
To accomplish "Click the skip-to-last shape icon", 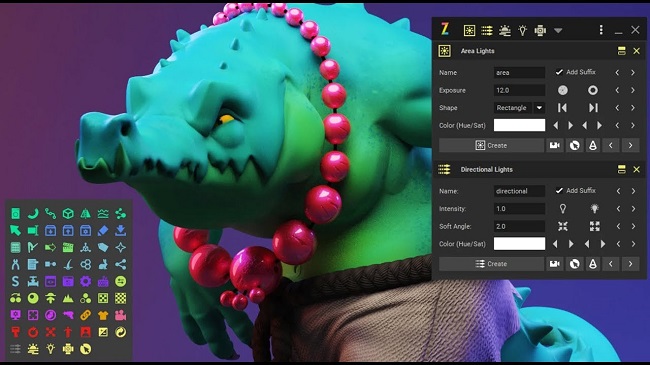I will (593, 108).
